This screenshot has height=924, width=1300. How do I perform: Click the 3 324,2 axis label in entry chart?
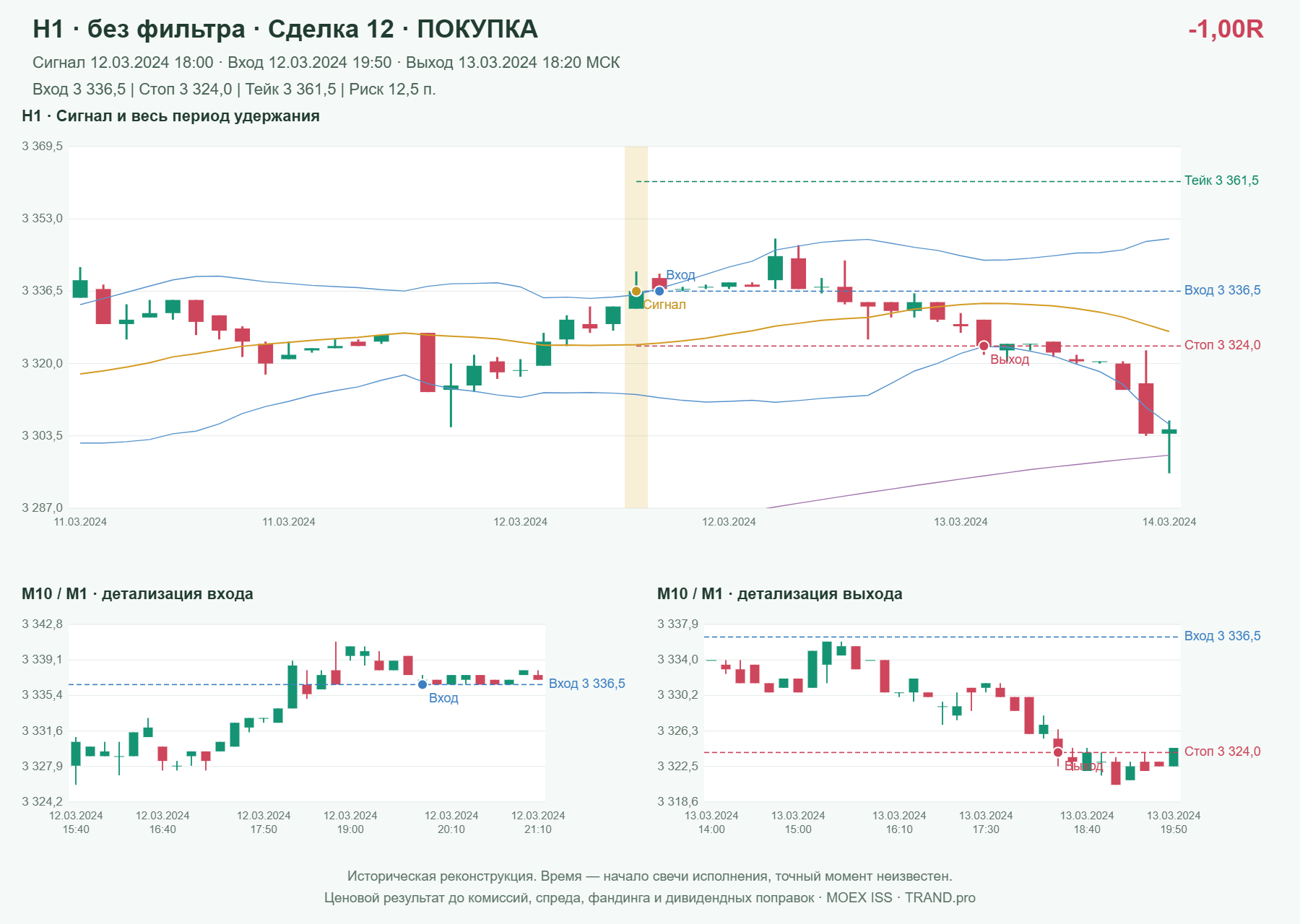pos(42,801)
